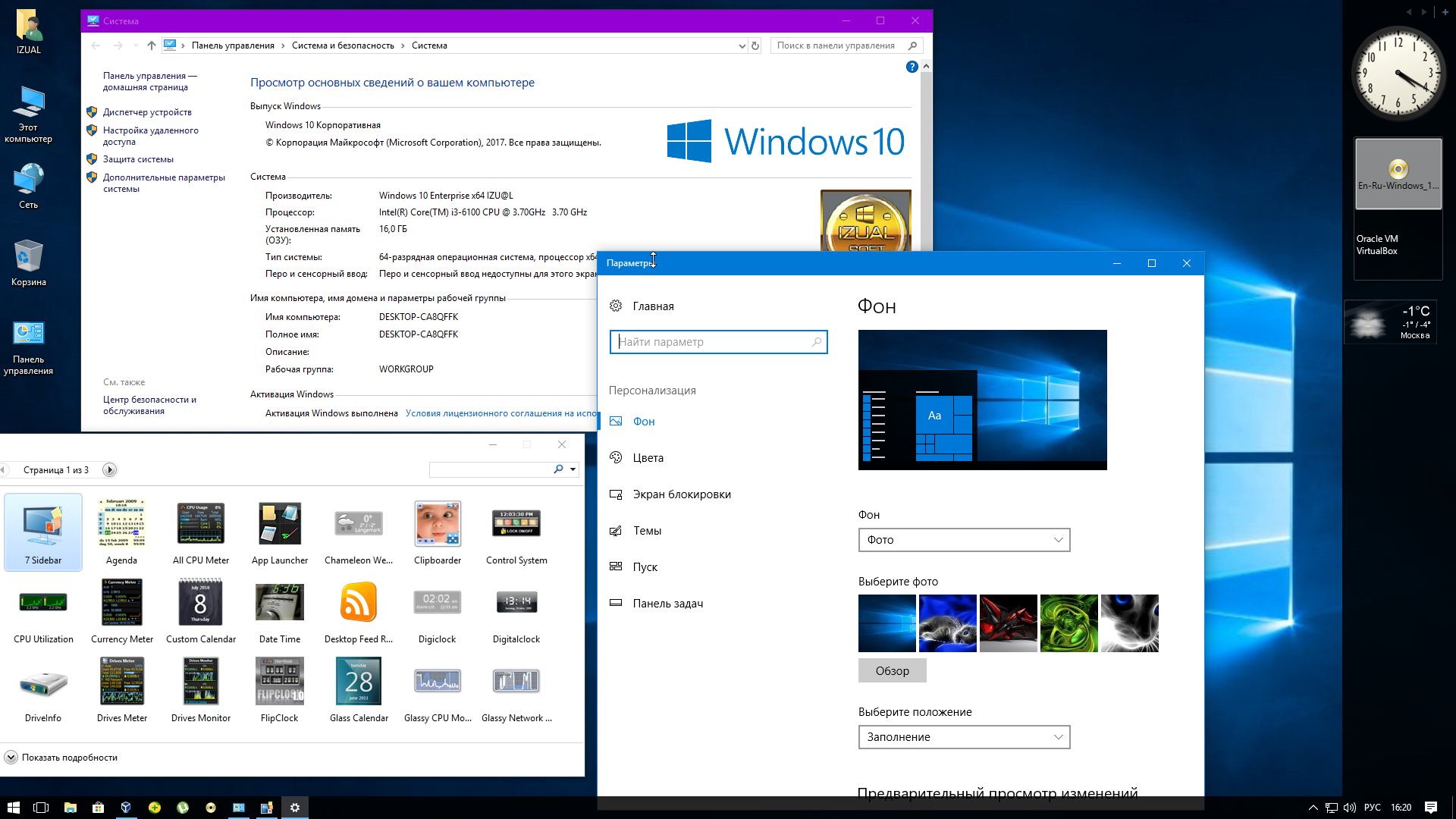Screen dimensions: 1456x819
Task: Expand the Фон background type dropdown
Action: pos(963,540)
